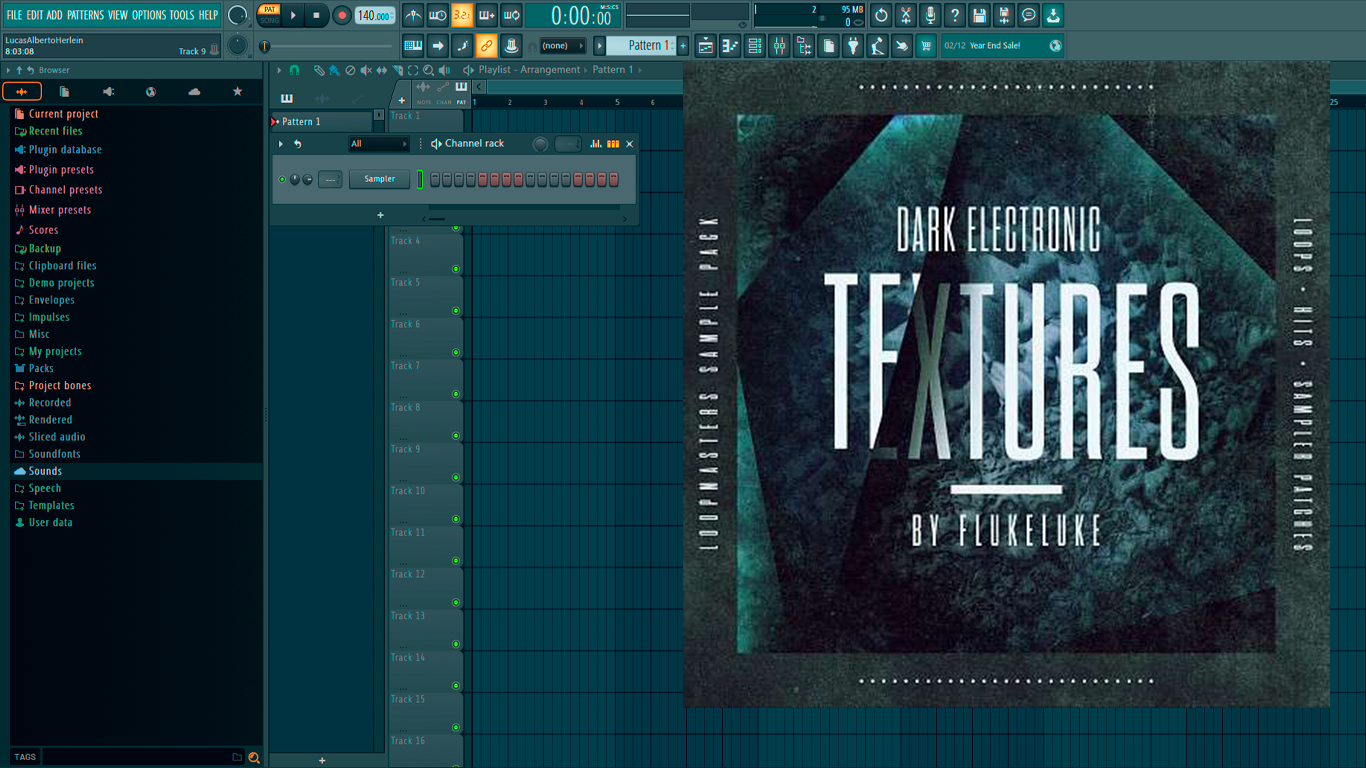Toggle multilink to controllers link icon
1366x768 pixels.
click(x=487, y=46)
